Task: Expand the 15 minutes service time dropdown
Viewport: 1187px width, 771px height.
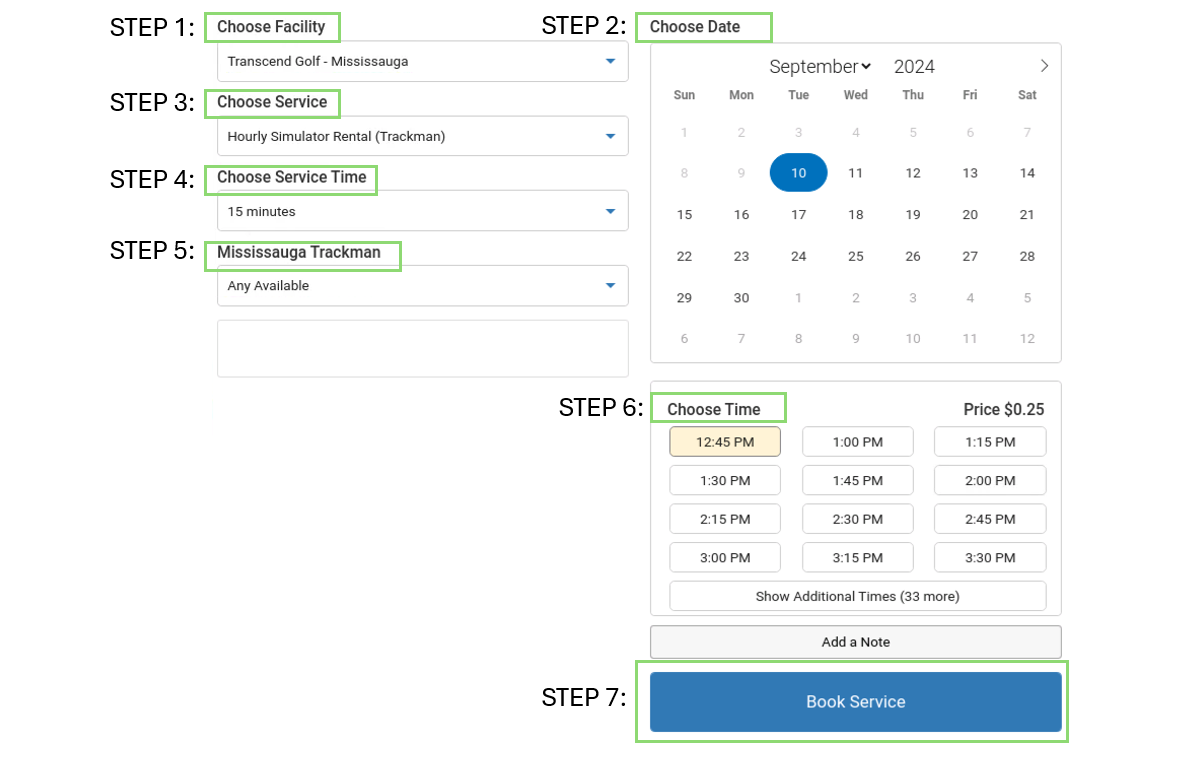Action: 422,211
